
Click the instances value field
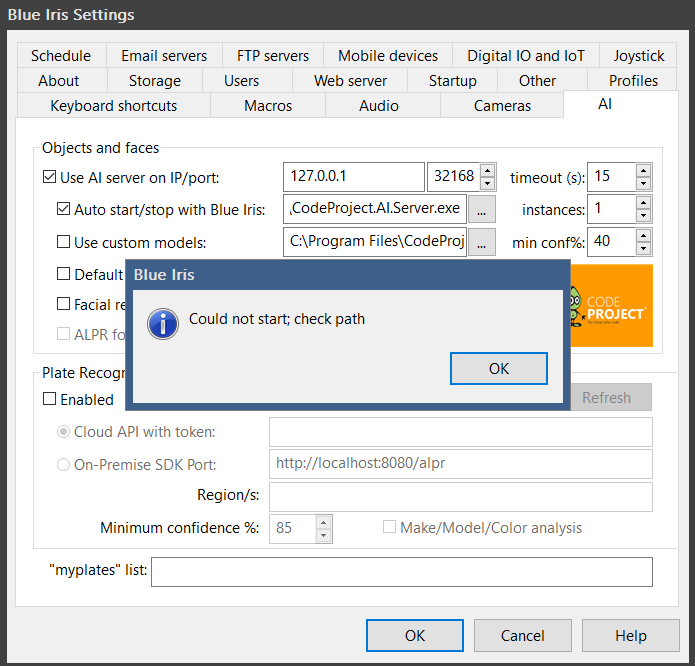(611, 209)
